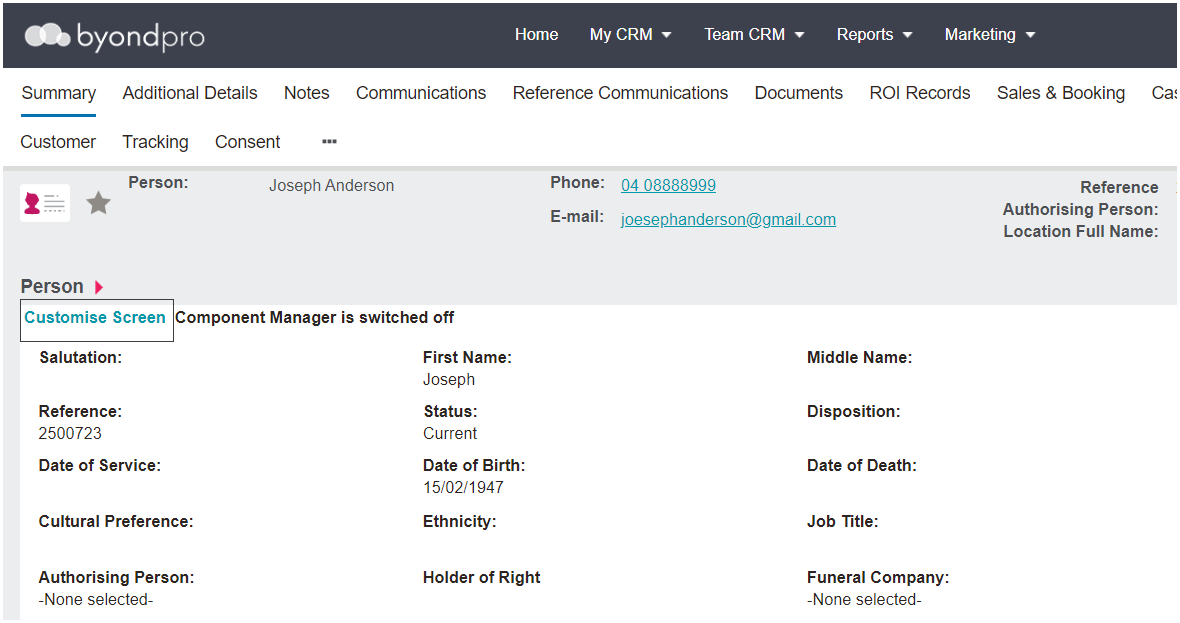Mark record as favourite with star icon
The image size is (1180, 623).
point(99,203)
